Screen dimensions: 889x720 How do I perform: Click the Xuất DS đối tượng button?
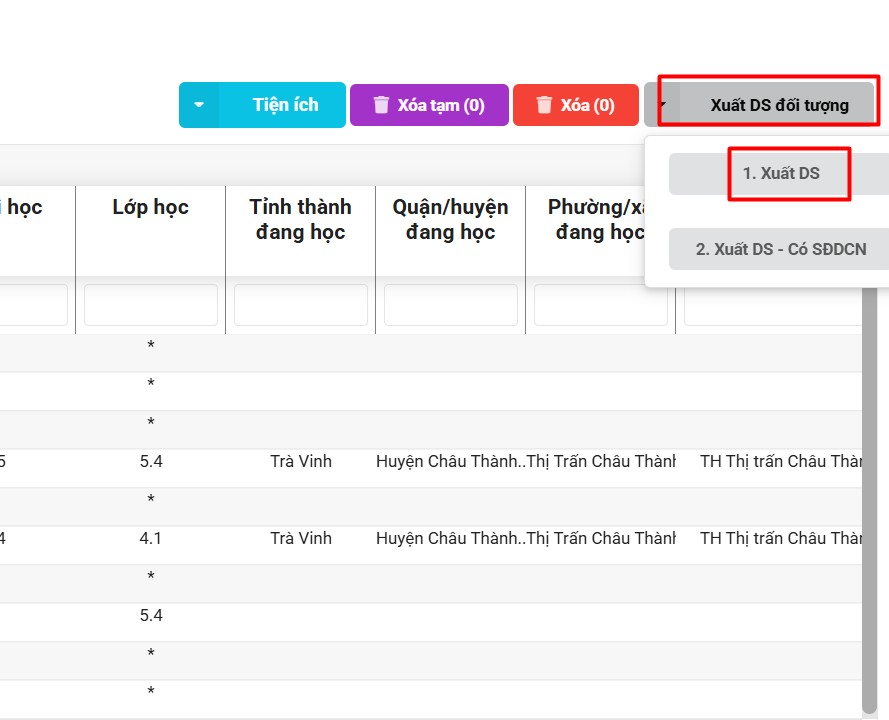point(779,105)
